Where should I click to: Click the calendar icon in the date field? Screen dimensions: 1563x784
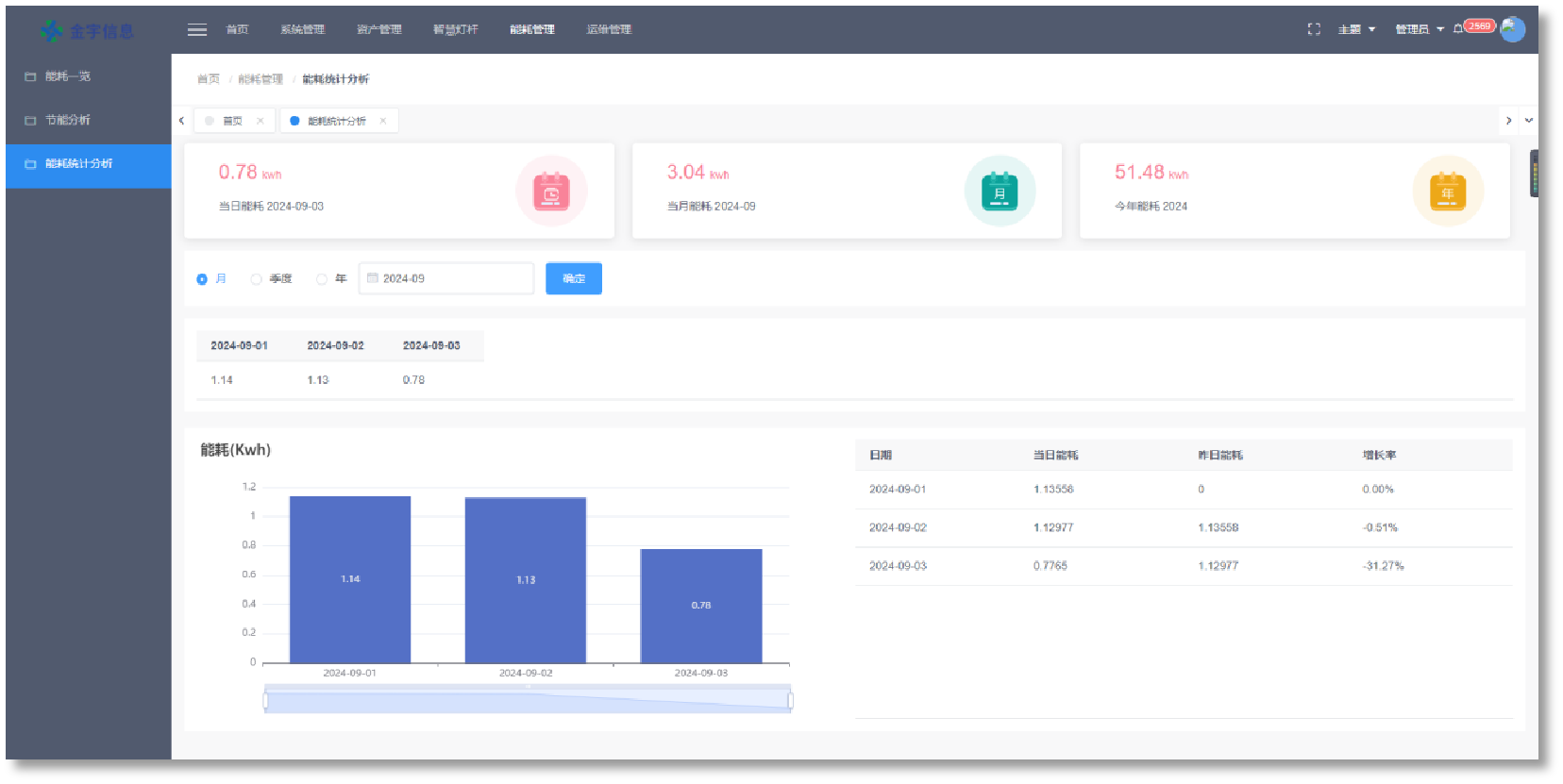373,278
